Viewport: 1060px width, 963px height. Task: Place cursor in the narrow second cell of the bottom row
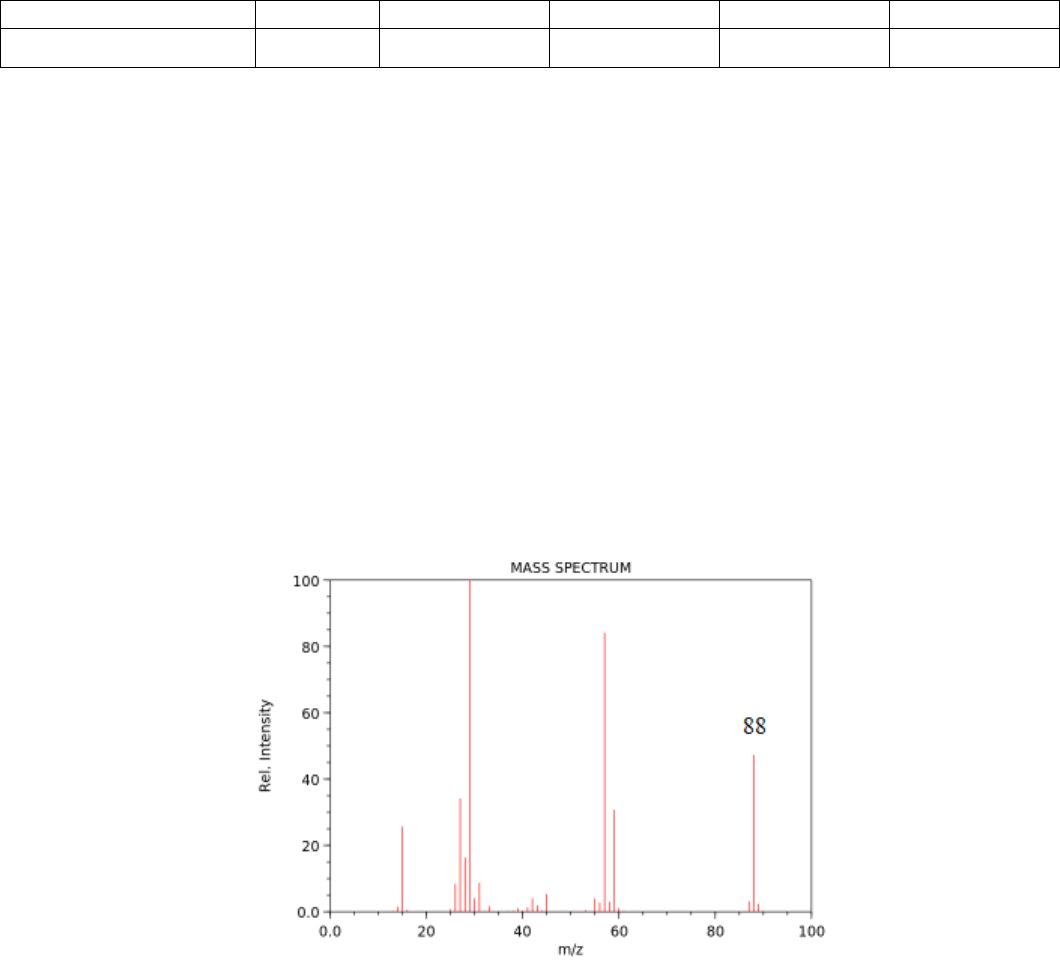click(x=317, y=47)
